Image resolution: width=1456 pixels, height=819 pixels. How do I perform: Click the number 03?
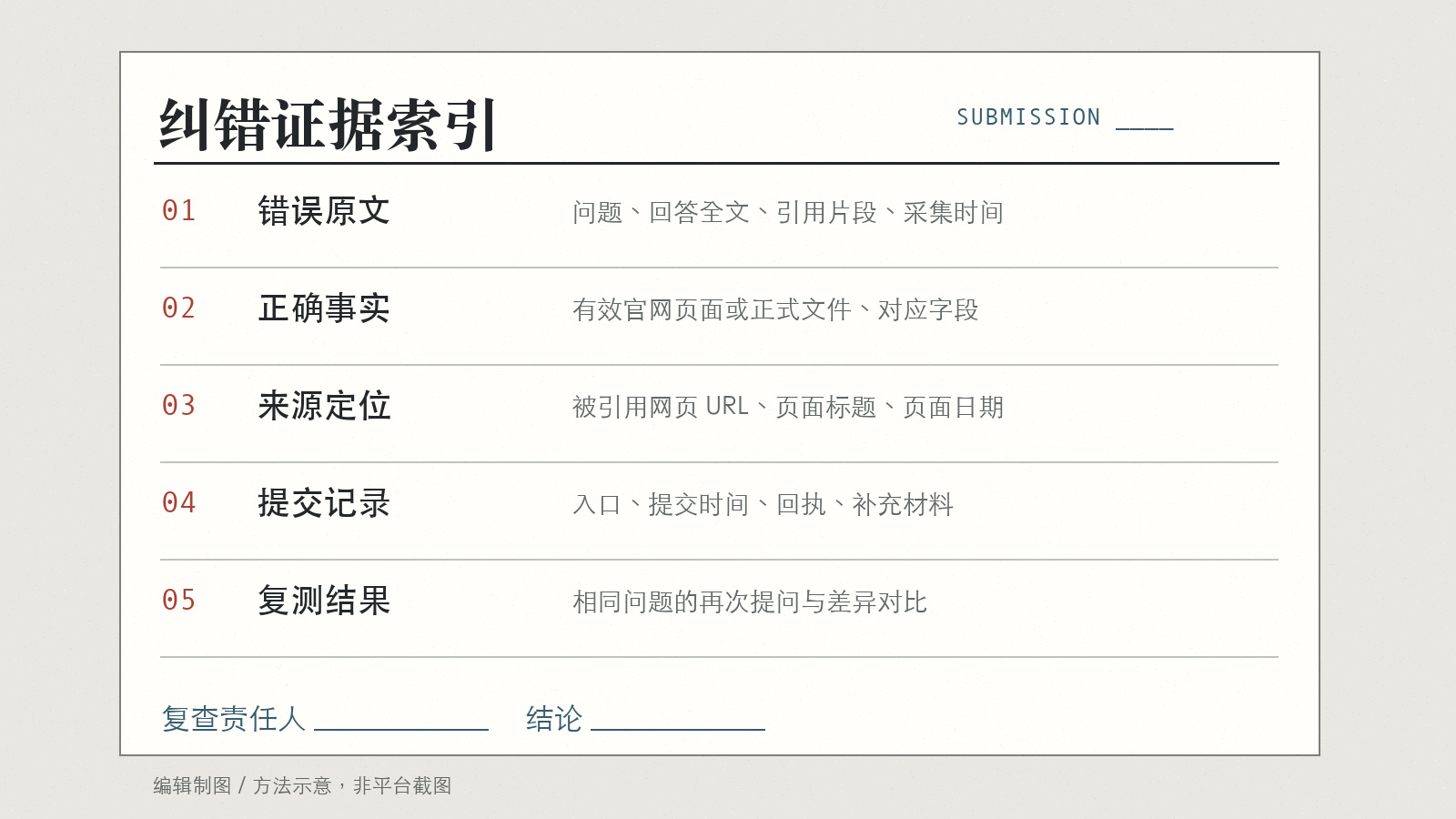[179, 406]
